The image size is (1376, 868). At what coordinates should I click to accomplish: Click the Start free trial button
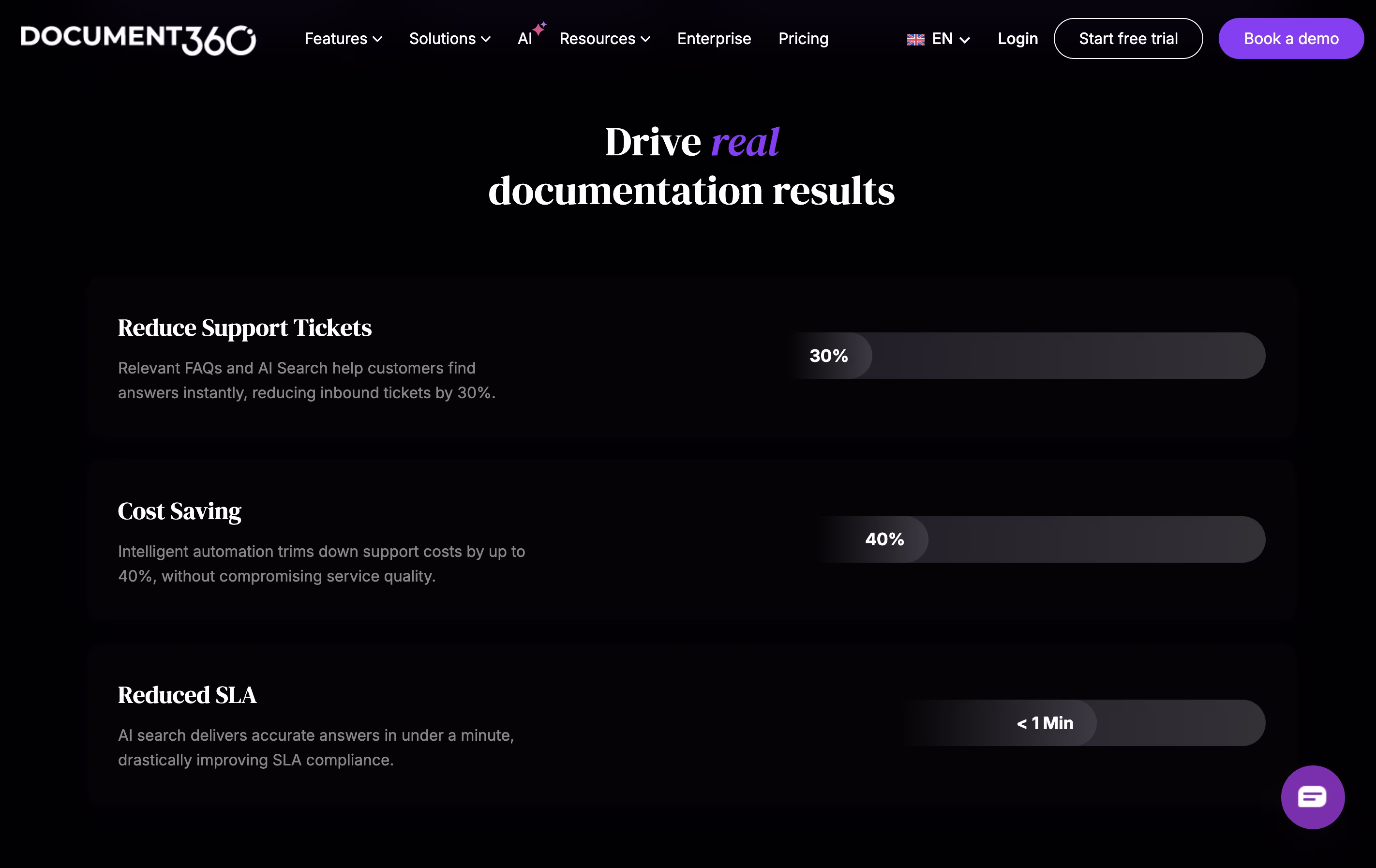(x=1128, y=38)
